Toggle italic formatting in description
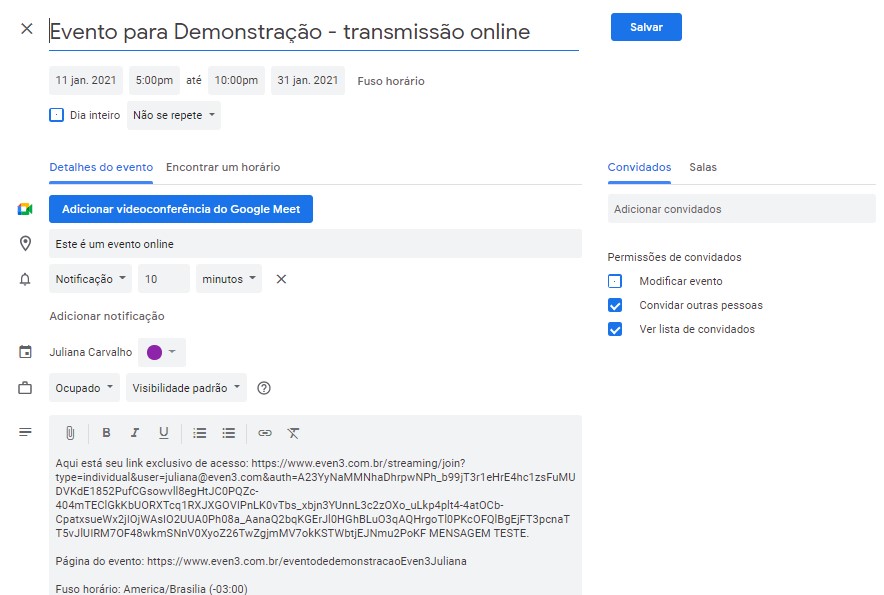 coord(135,433)
